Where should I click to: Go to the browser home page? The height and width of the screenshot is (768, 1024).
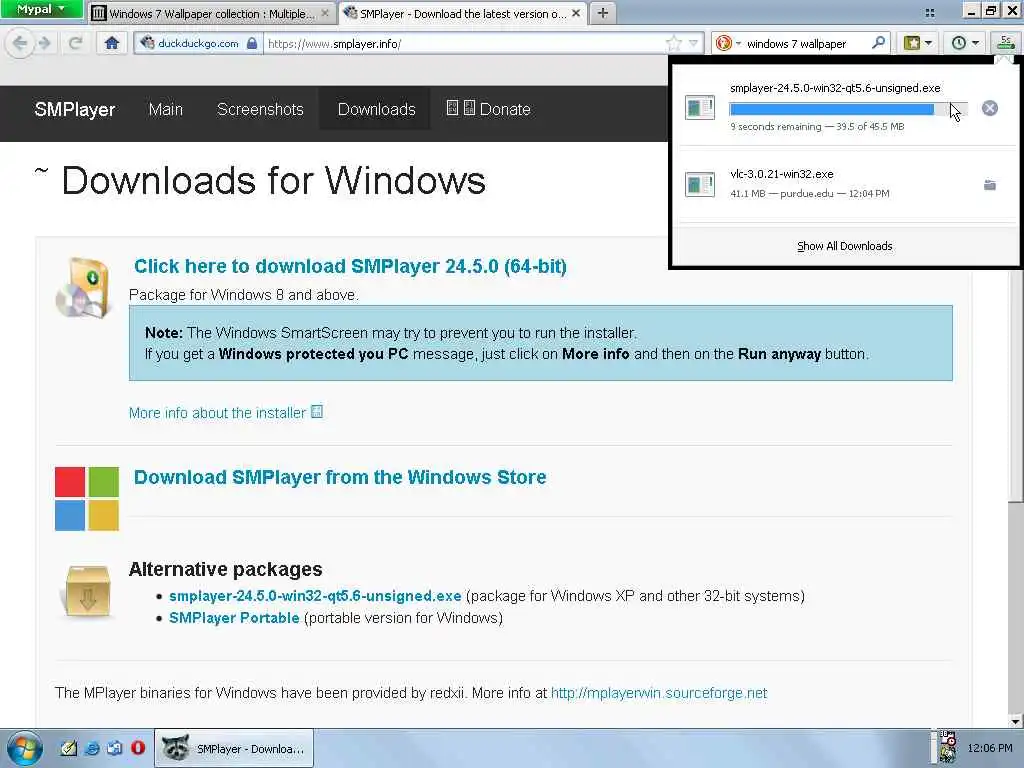tap(112, 43)
